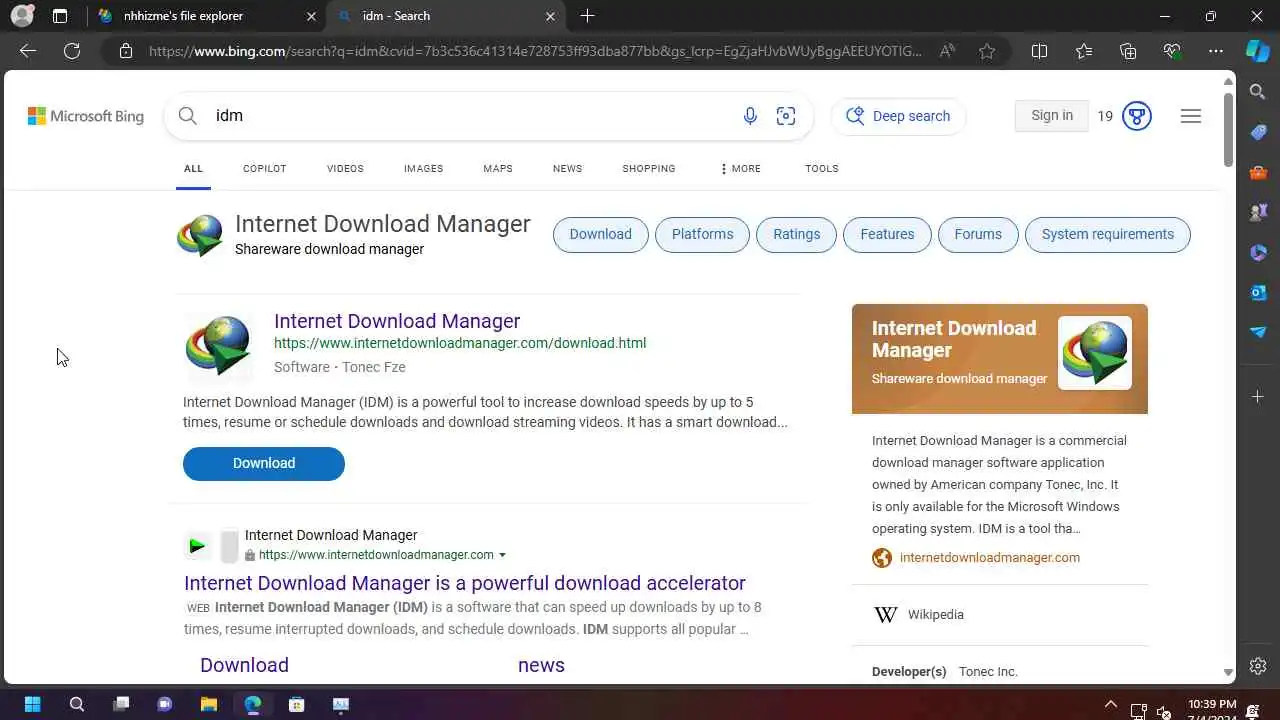Switch to NEWS search tab
Image resolution: width=1280 pixels, height=720 pixels.
point(567,169)
